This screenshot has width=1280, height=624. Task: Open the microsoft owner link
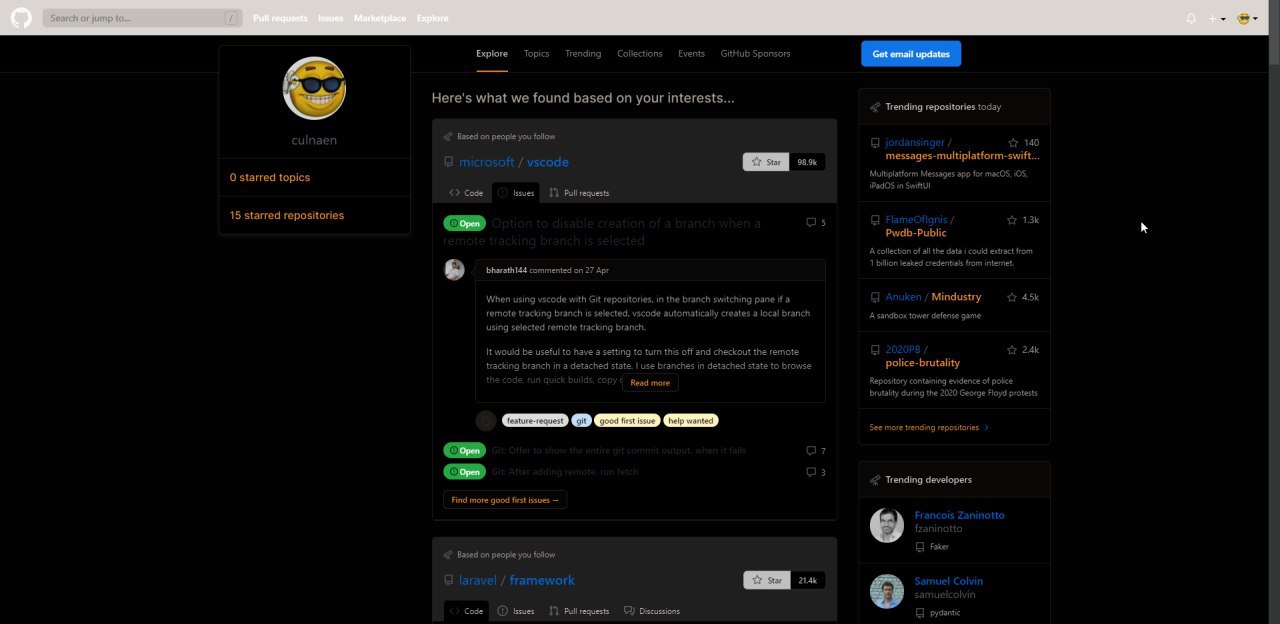pyautogui.click(x=487, y=162)
